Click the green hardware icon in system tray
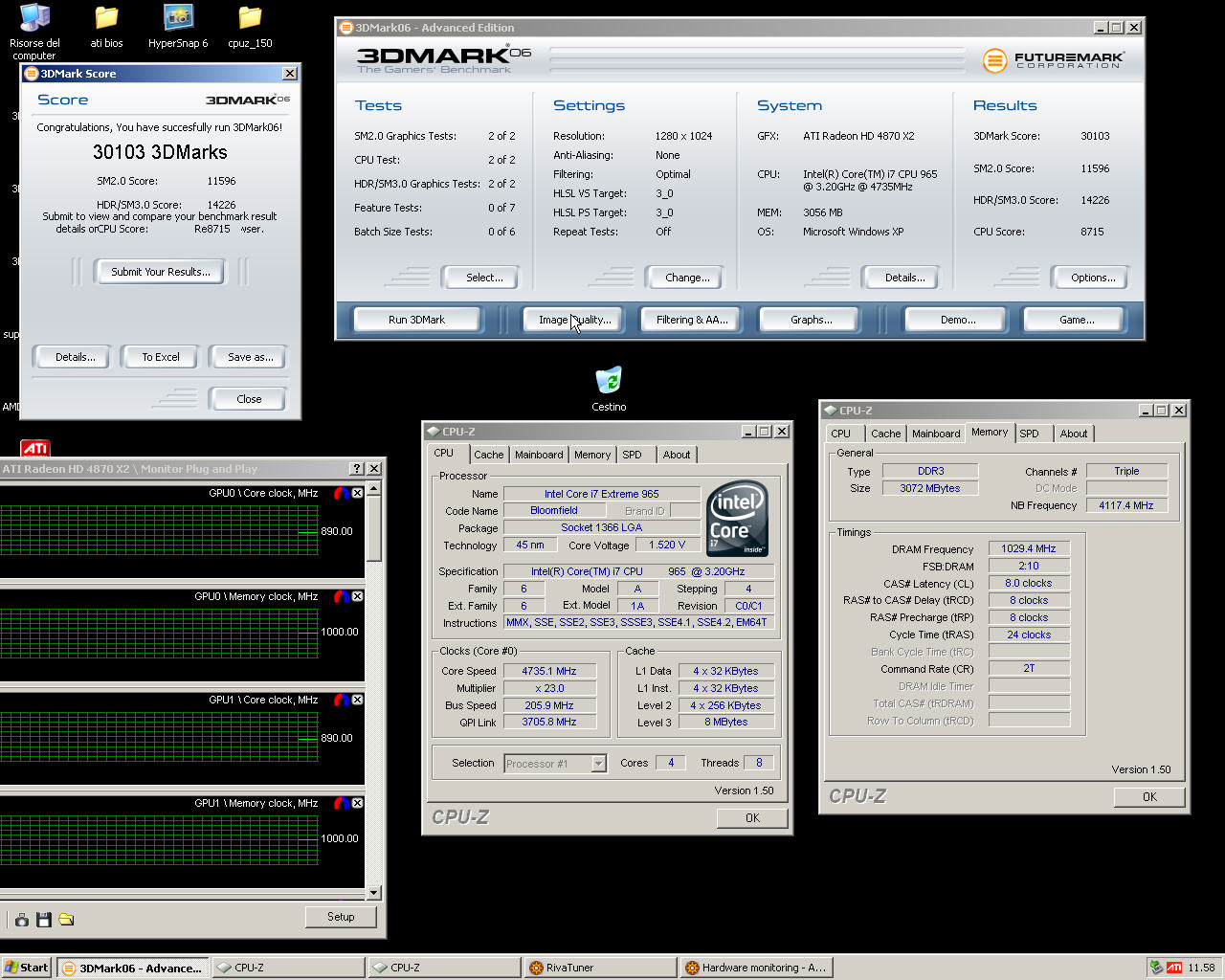 [1157, 968]
